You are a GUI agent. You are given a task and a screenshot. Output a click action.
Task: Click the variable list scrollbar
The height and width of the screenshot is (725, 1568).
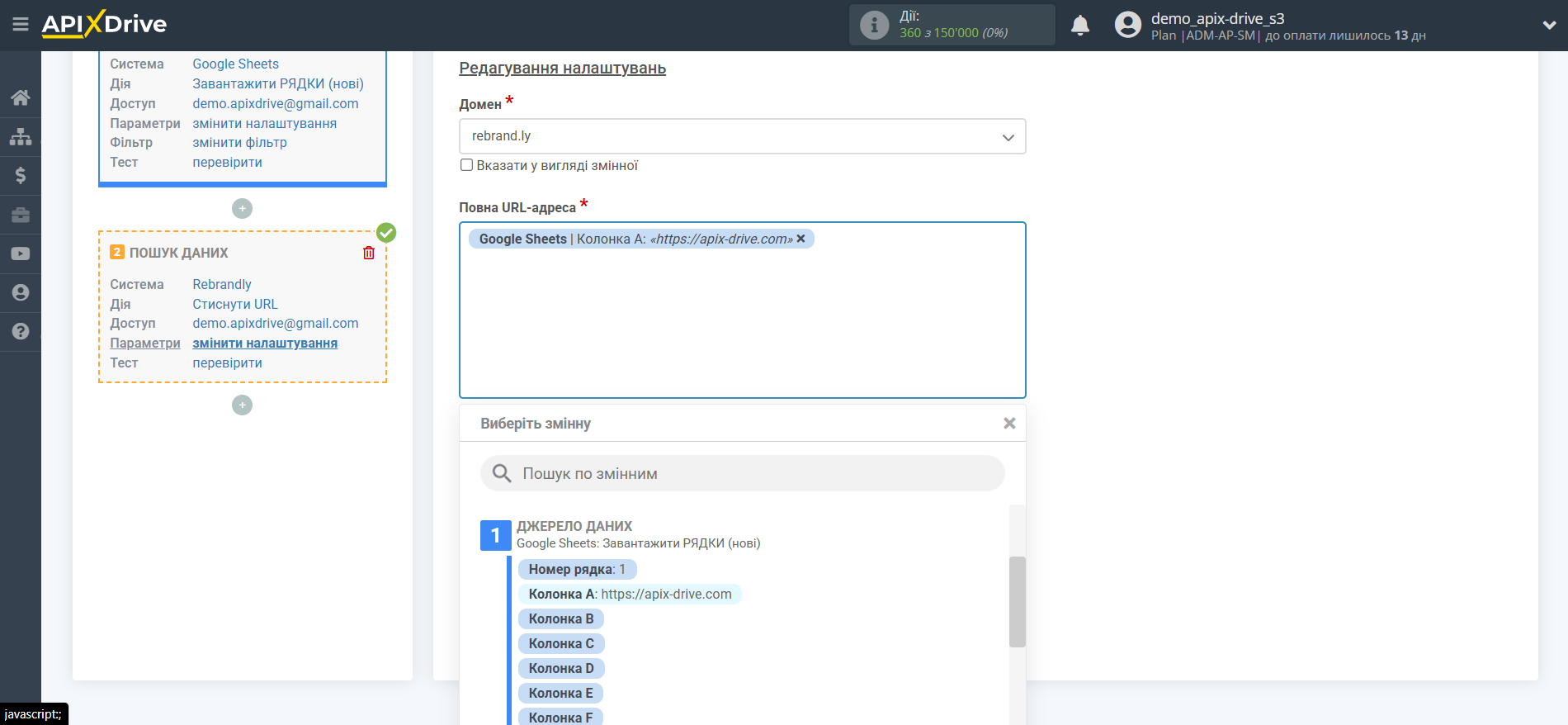1017,601
